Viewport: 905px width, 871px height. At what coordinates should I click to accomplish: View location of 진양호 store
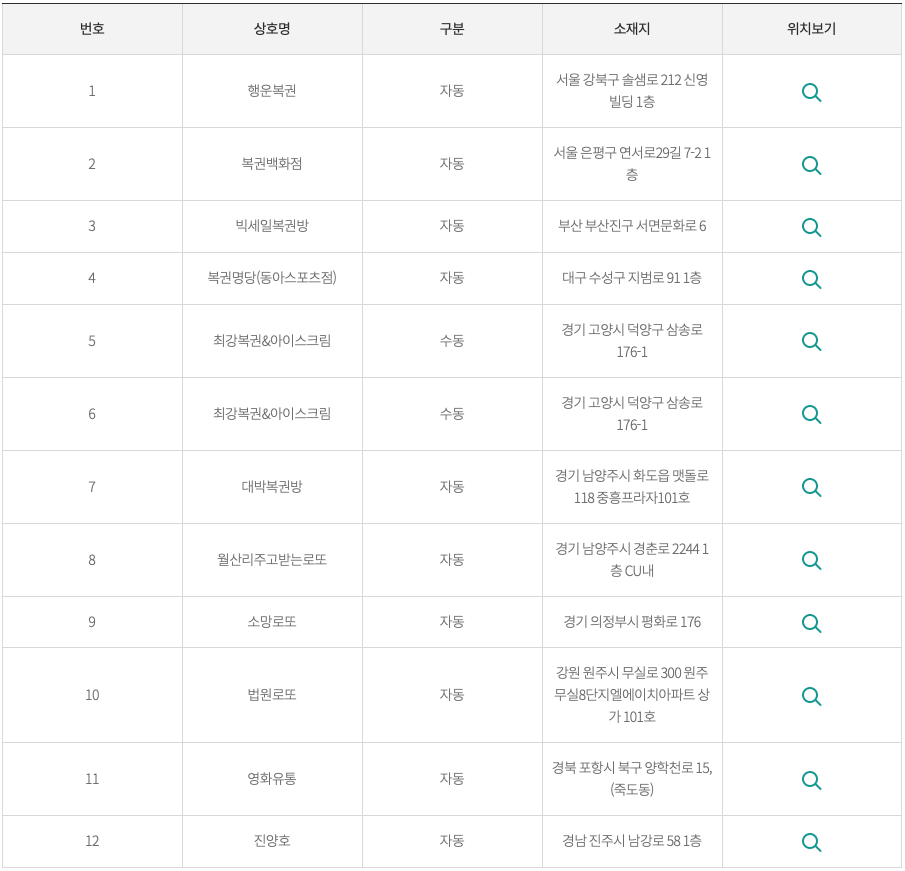coord(811,843)
